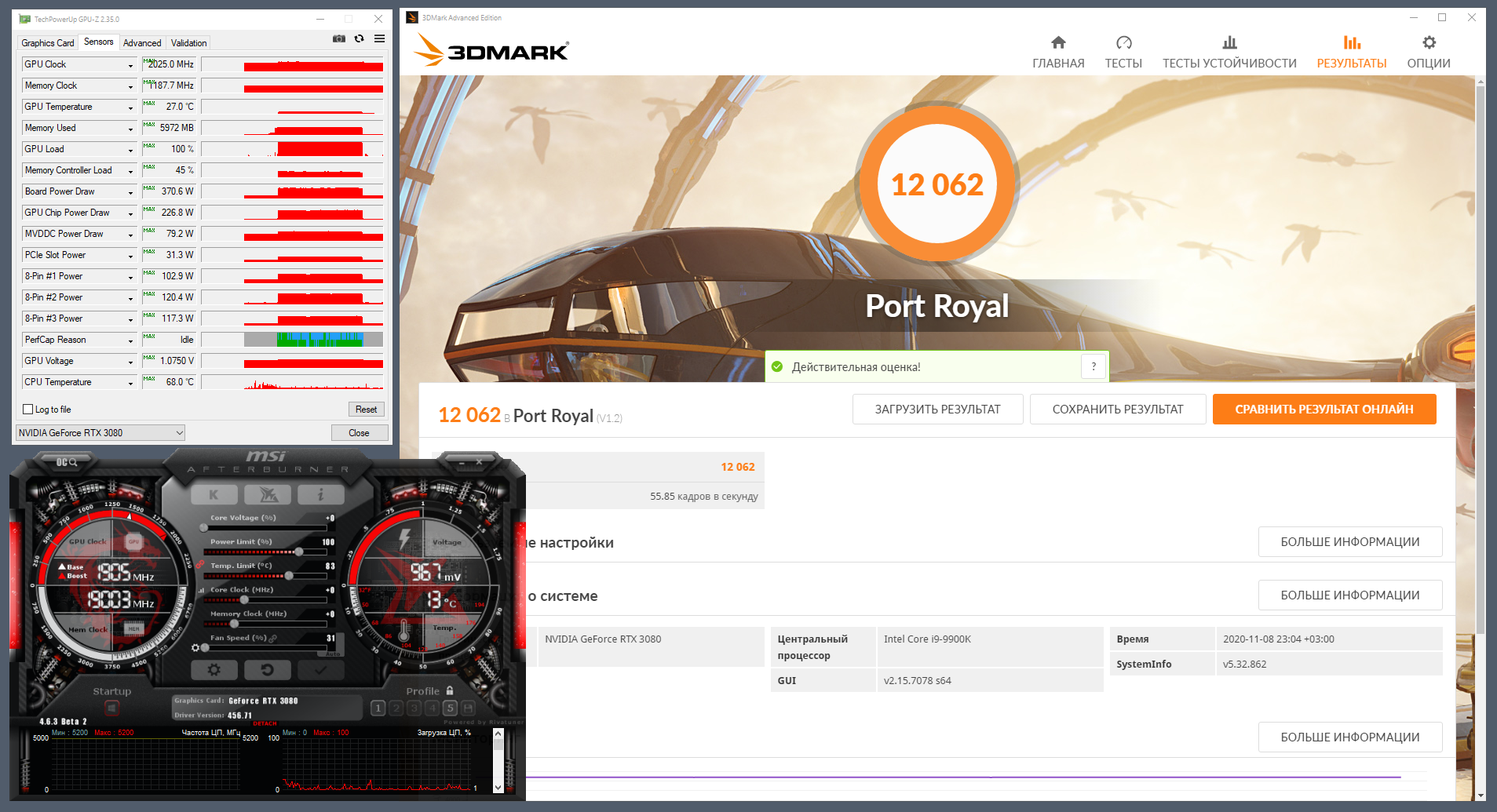Switch to the Advanced tab in GPU-Z

tap(142, 43)
